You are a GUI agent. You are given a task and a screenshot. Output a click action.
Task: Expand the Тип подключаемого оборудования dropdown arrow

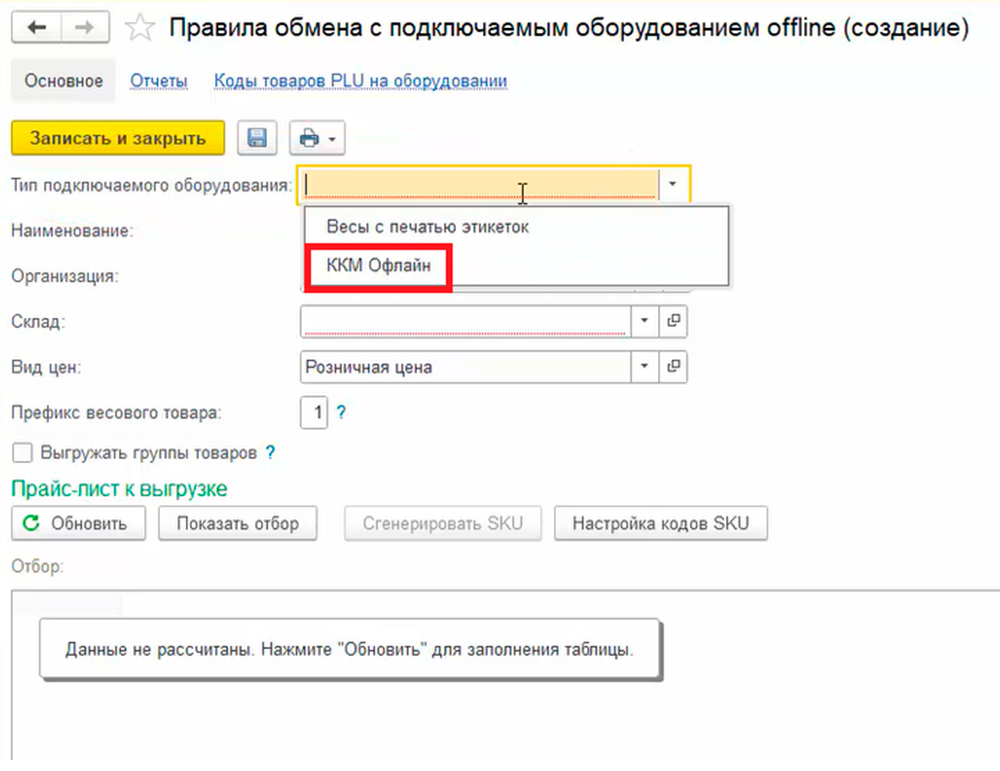(x=674, y=184)
